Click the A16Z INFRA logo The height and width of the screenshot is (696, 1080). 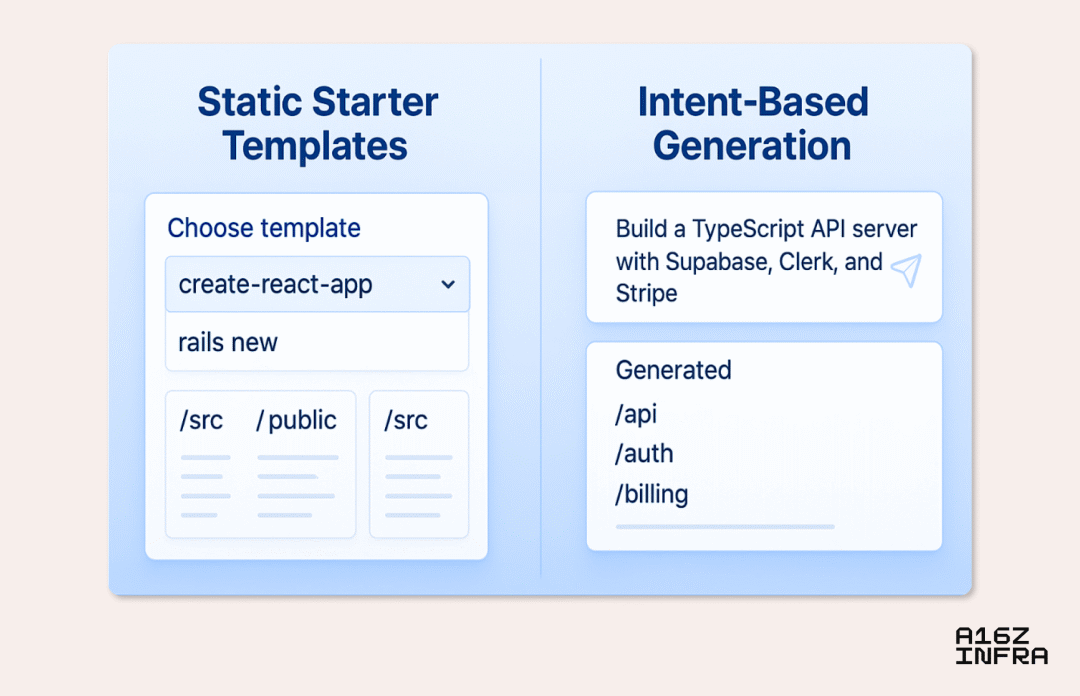[1001, 646]
